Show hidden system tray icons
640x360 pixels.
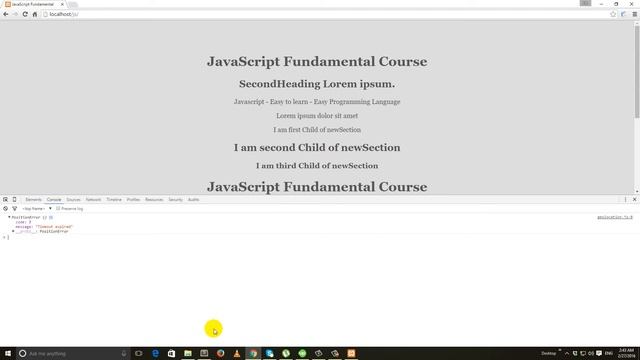coord(567,353)
